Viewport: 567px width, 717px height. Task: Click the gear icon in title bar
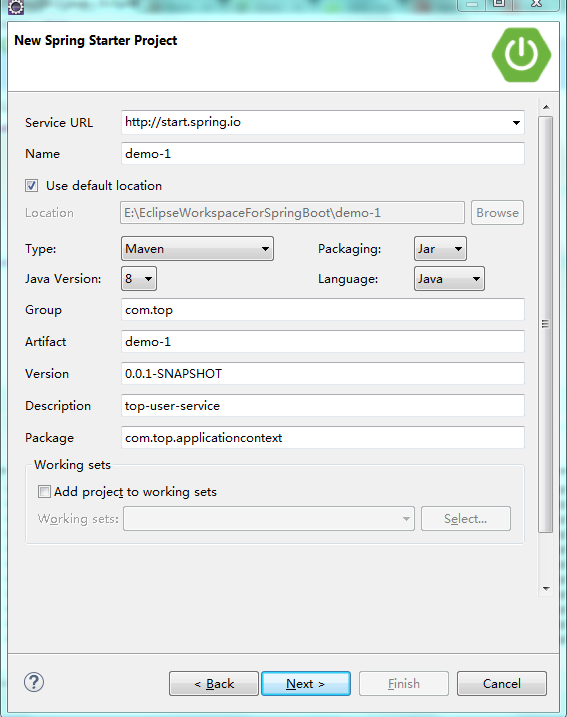coord(16,7)
